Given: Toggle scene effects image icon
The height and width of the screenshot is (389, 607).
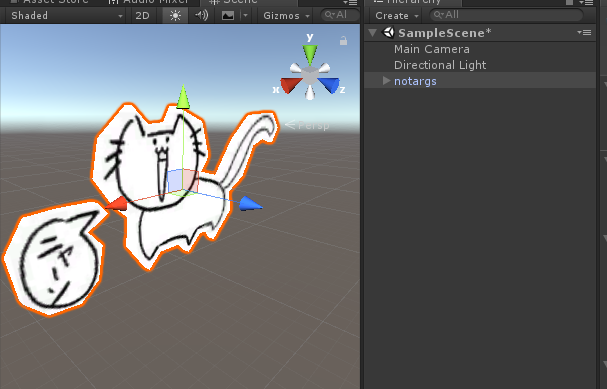Looking at the screenshot, I should [228, 15].
